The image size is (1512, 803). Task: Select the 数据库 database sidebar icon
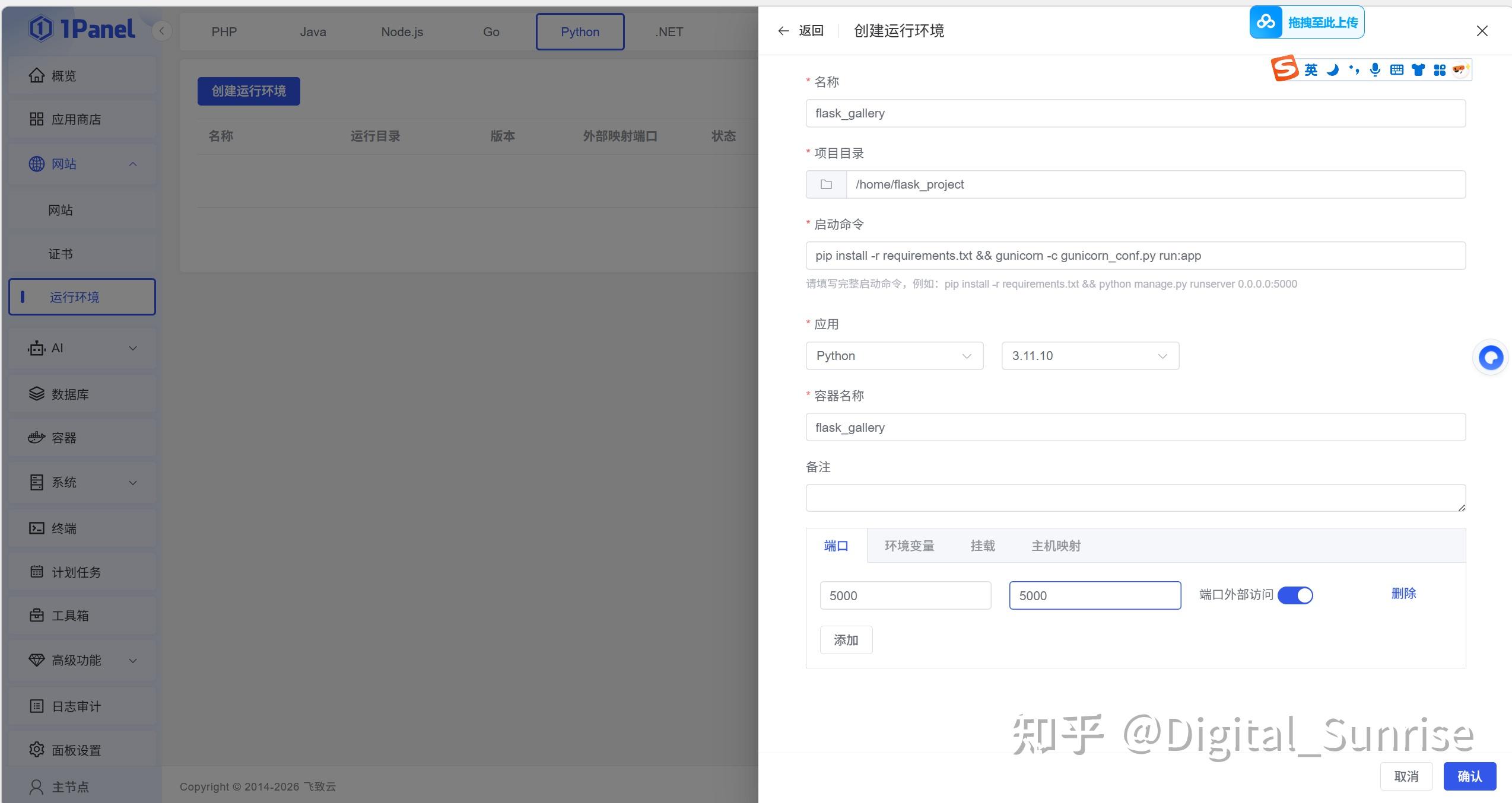(x=36, y=393)
